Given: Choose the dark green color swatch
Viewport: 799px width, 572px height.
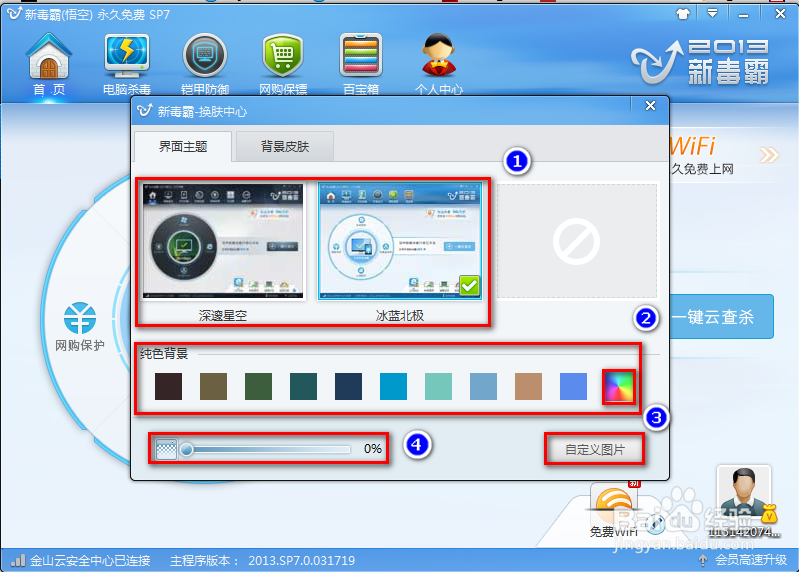Looking at the screenshot, I should (258, 386).
